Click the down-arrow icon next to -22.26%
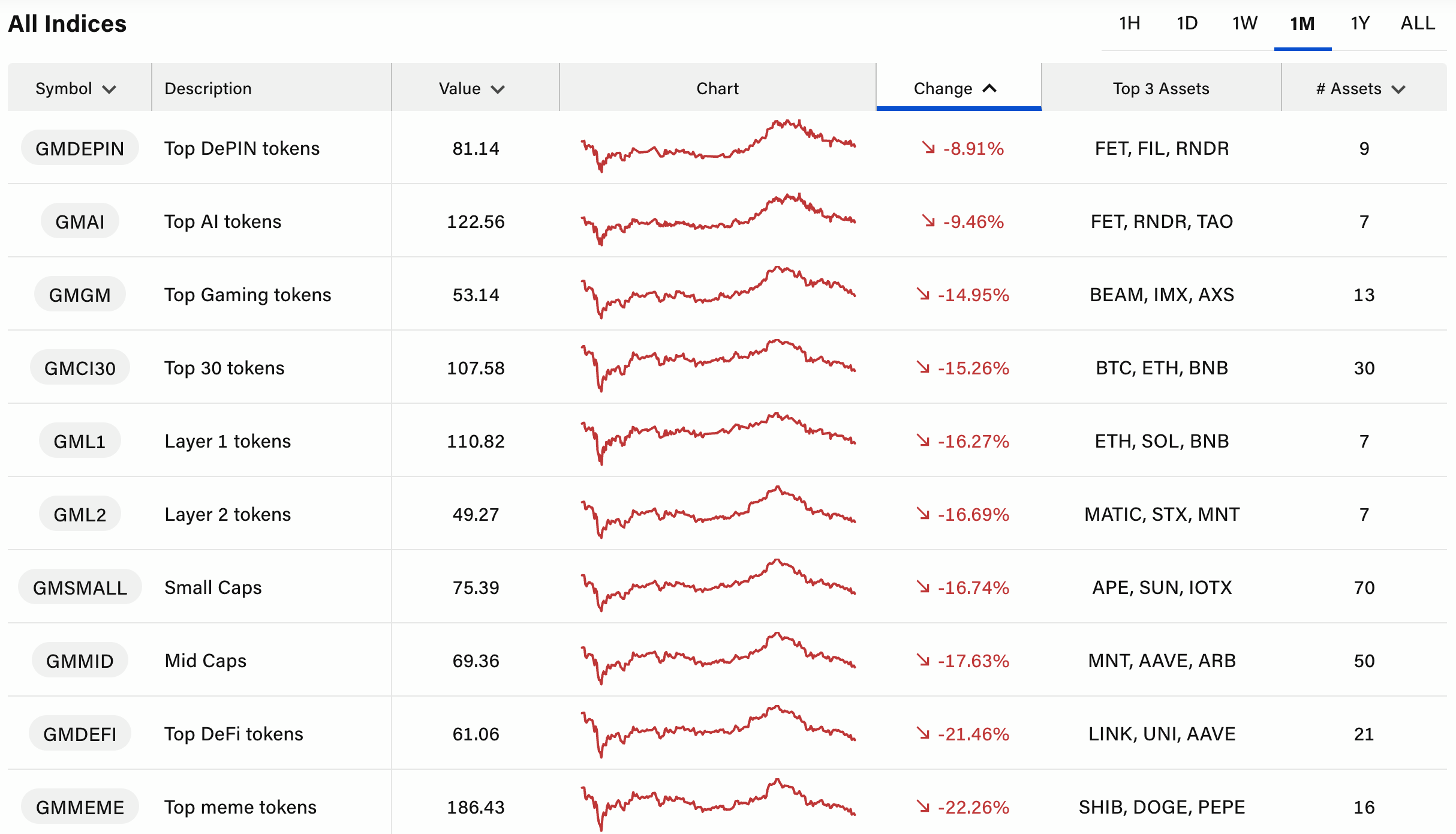 tap(923, 806)
